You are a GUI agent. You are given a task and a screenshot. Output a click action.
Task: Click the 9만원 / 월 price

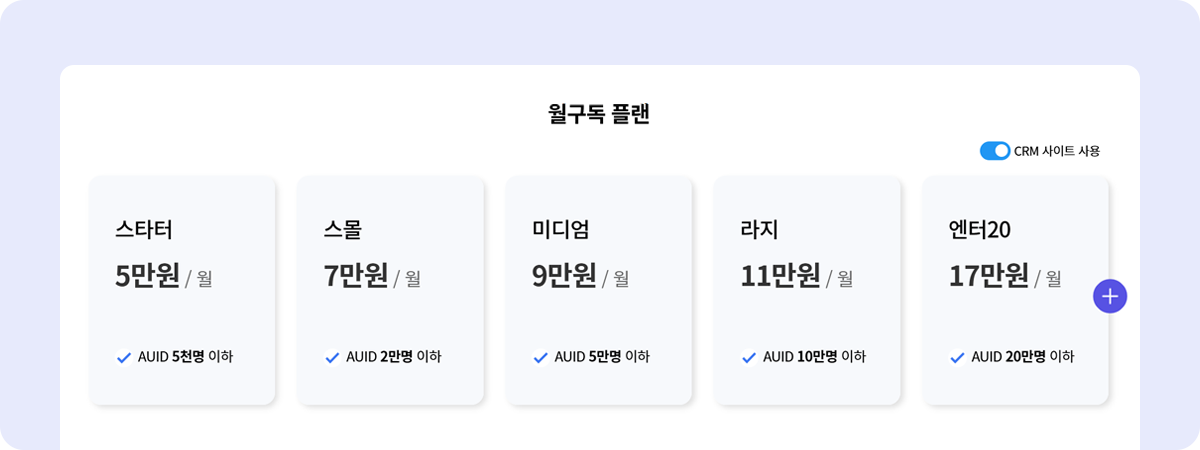(x=580, y=276)
